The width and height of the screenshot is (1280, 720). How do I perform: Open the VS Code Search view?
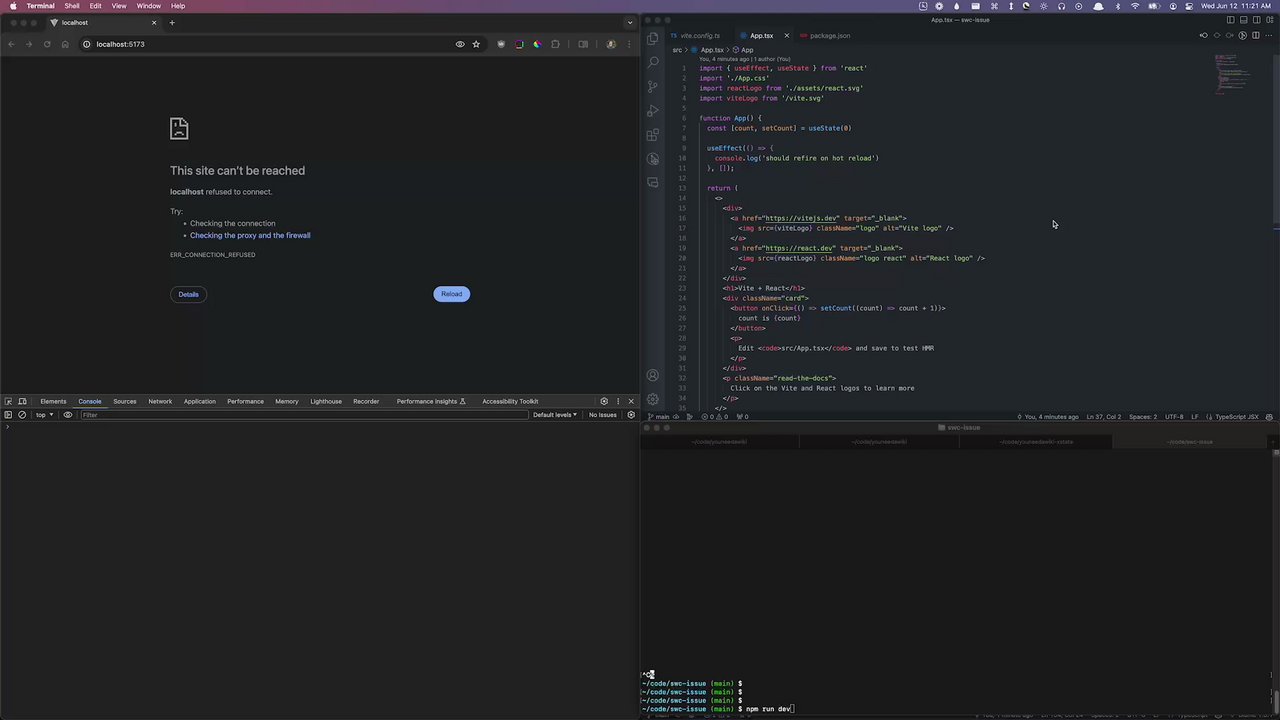(x=653, y=62)
